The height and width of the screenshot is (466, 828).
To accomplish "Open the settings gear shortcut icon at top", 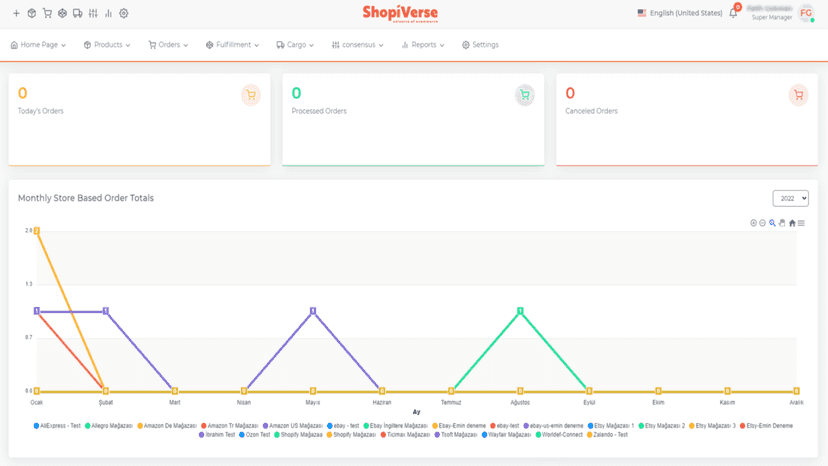I will (124, 13).
